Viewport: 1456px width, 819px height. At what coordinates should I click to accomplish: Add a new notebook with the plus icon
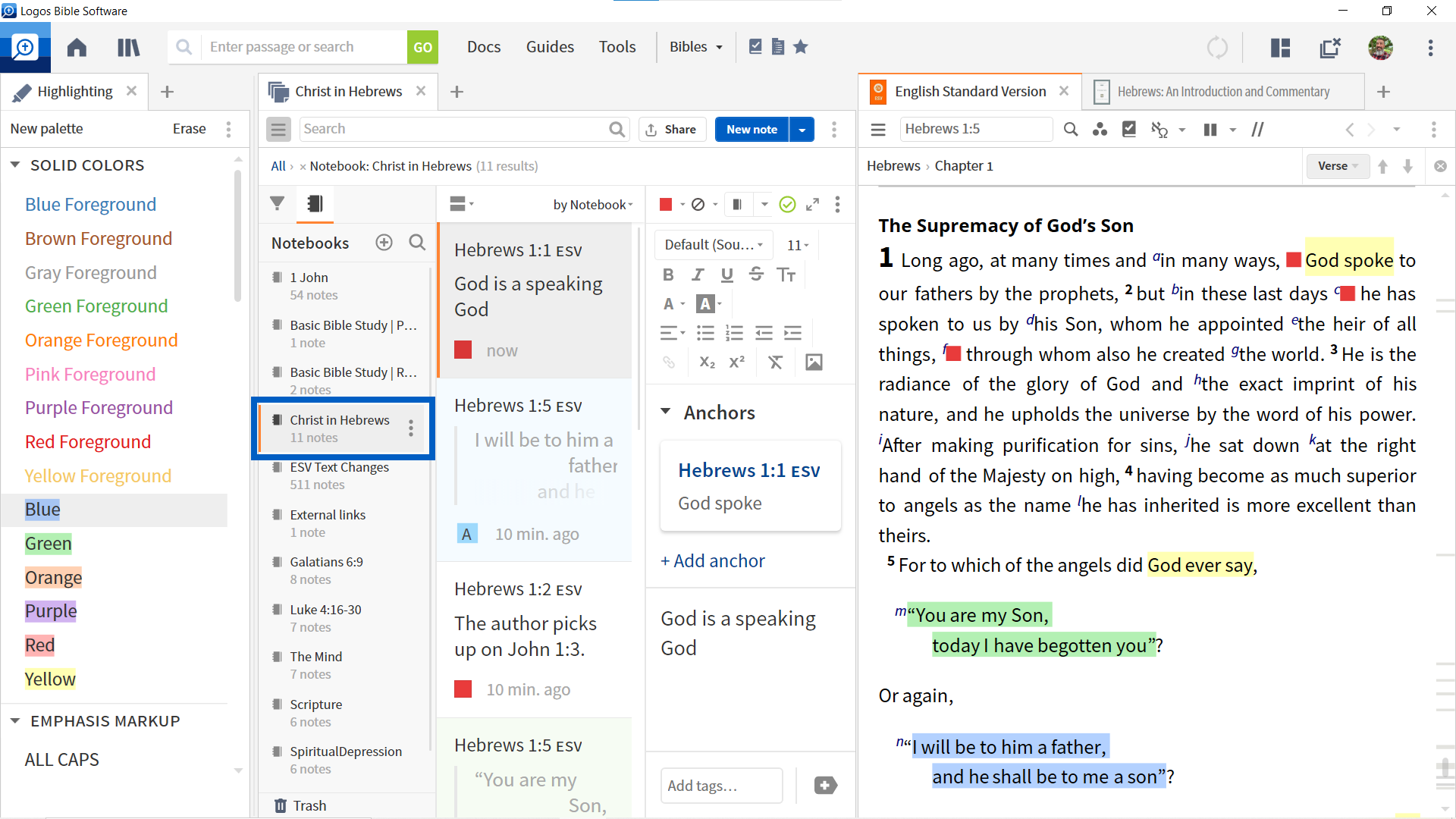[x=384, y=243]
